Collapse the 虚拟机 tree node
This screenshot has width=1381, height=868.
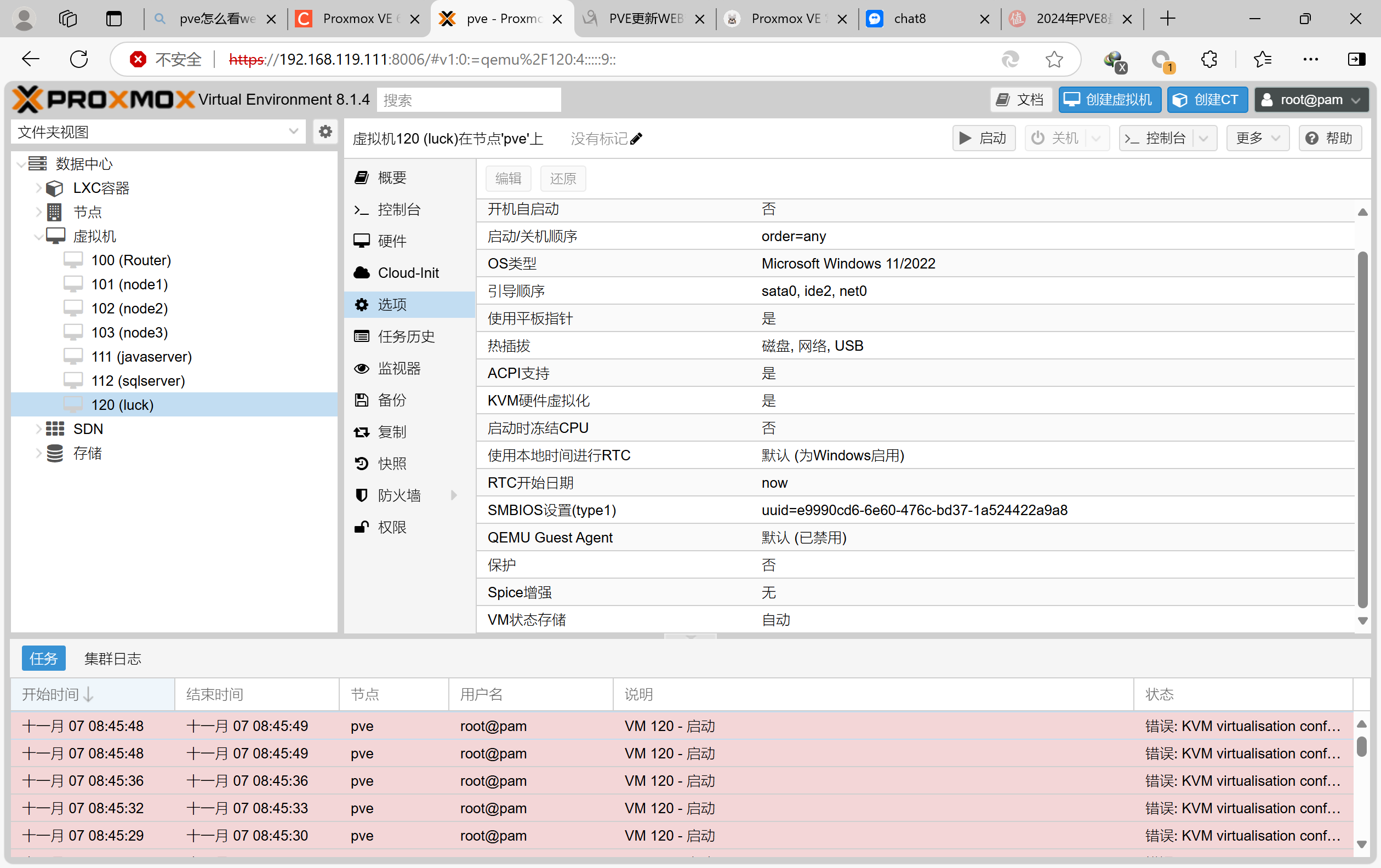pyautogui.click(x=38, y=236)
